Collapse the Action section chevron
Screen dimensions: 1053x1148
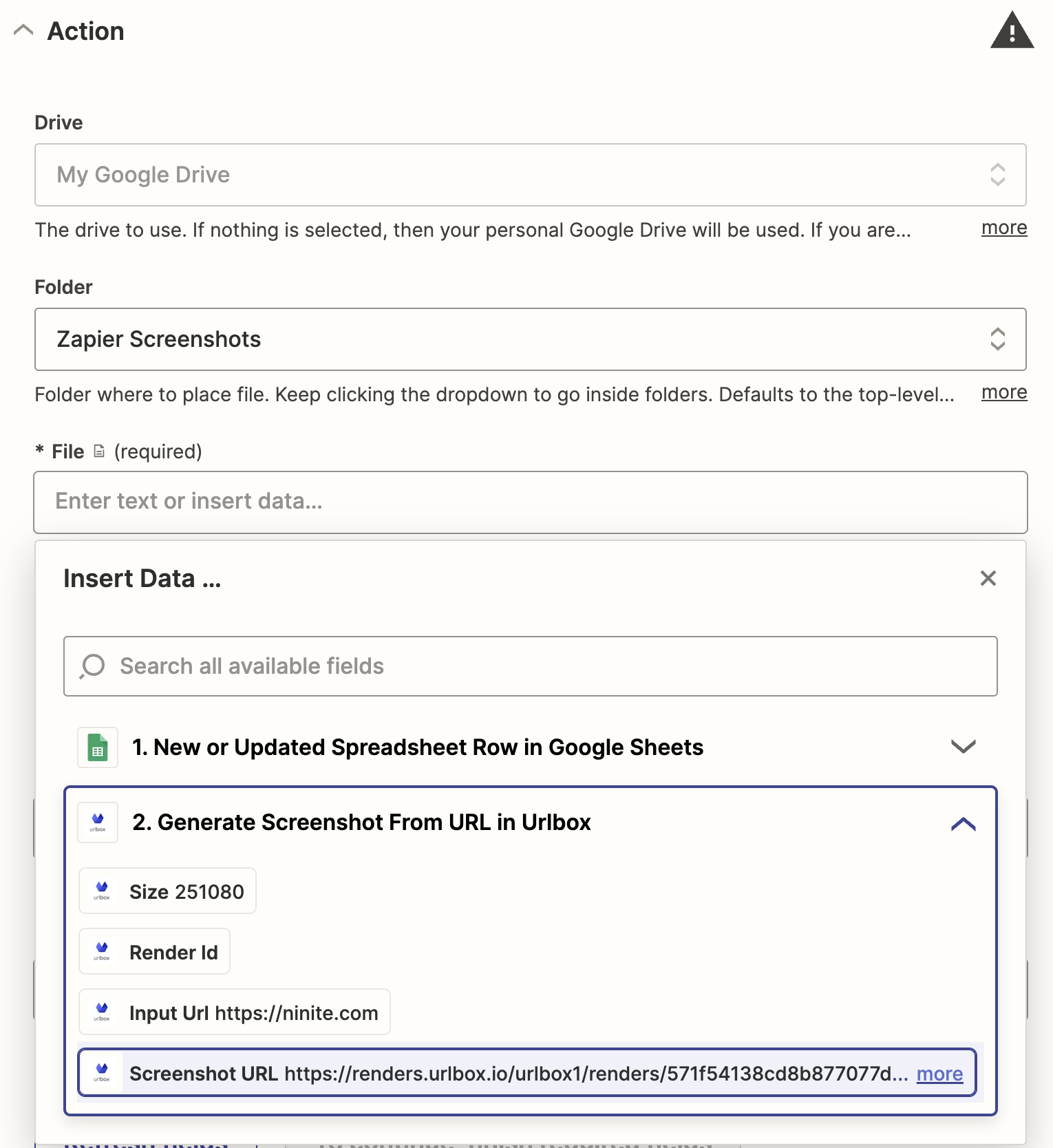(x=23, y=30)
